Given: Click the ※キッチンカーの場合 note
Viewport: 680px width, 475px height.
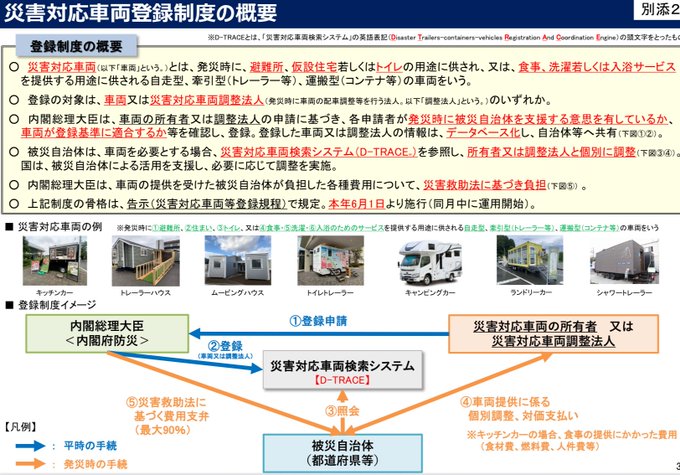Looking at the screenshot, I should click(572, 440).
